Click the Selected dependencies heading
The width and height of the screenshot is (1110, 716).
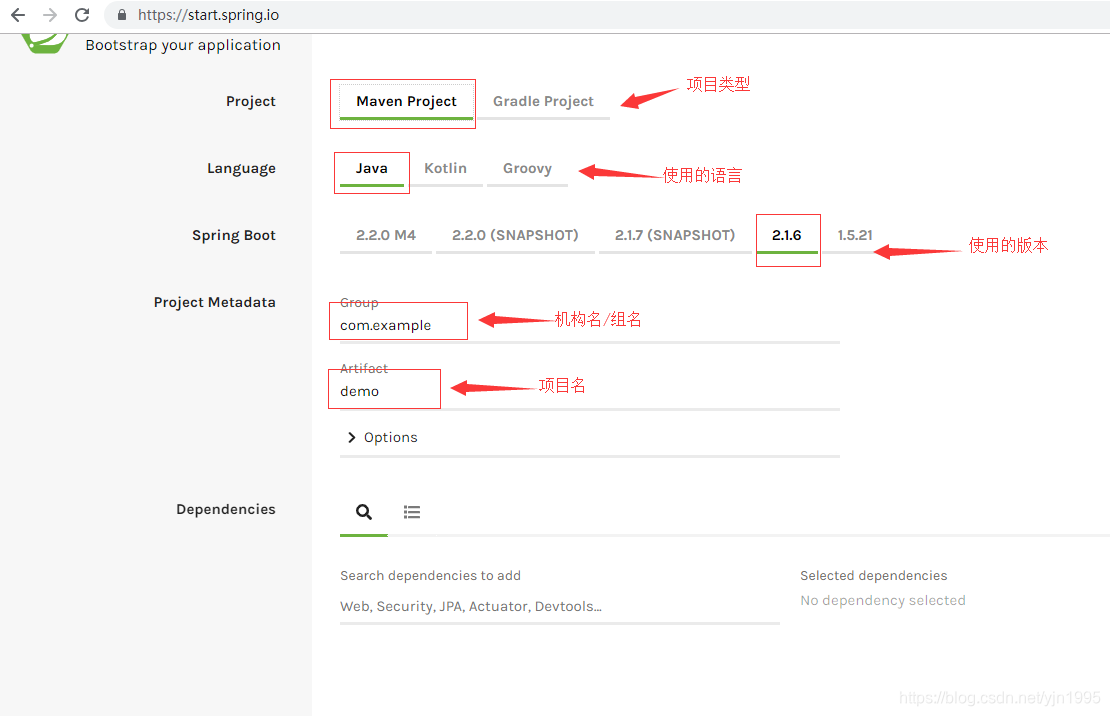pyautogui.click(x=874, y=576)
